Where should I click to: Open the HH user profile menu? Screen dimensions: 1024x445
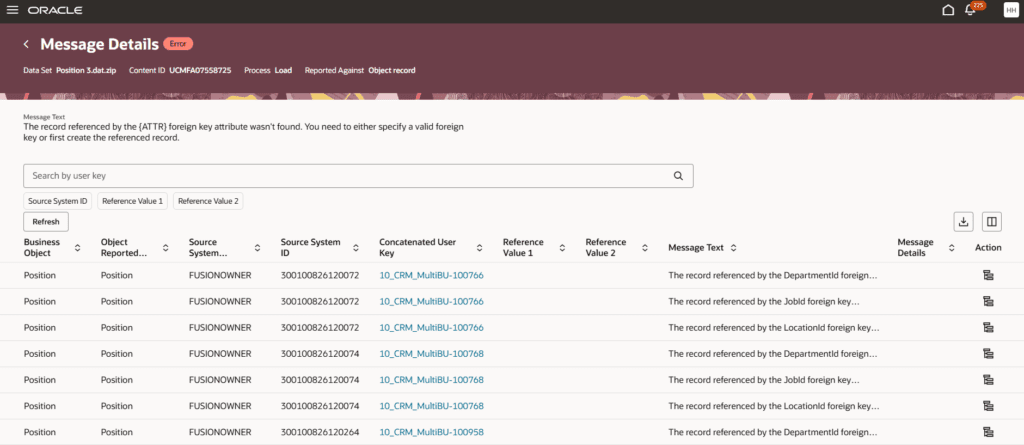pyautogui.click(x=1010, y=10)
